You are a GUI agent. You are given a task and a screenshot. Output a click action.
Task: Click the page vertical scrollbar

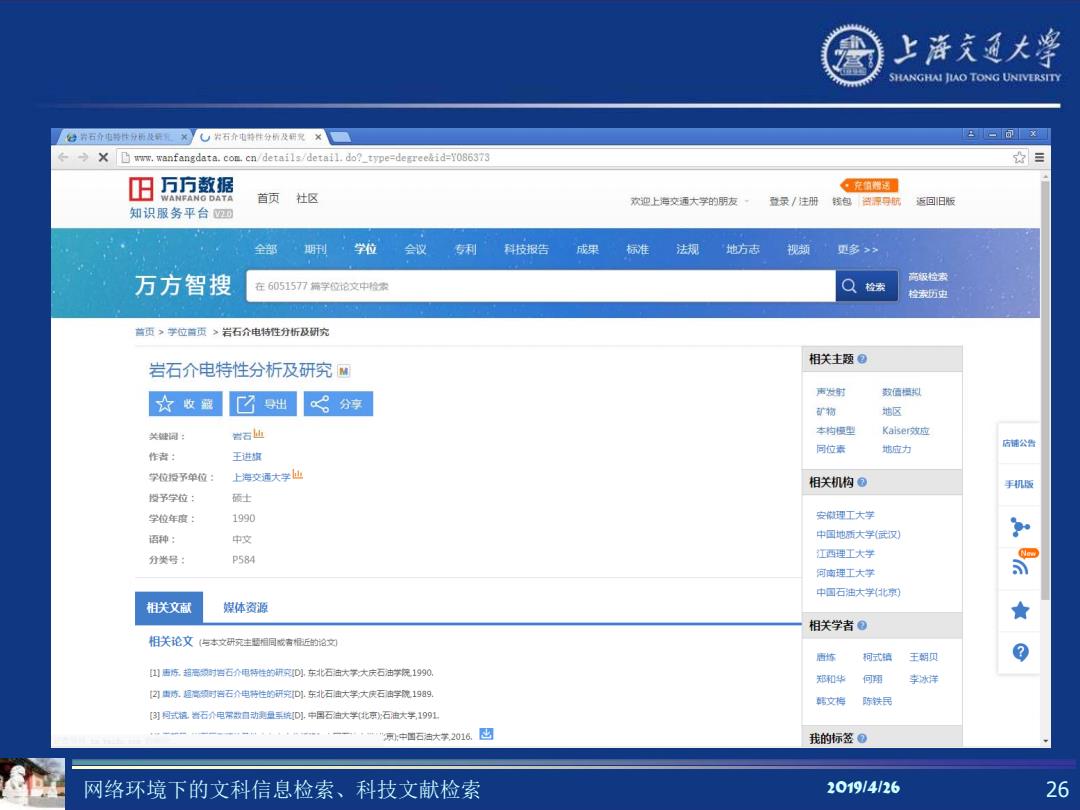(x=1045, y=389)
